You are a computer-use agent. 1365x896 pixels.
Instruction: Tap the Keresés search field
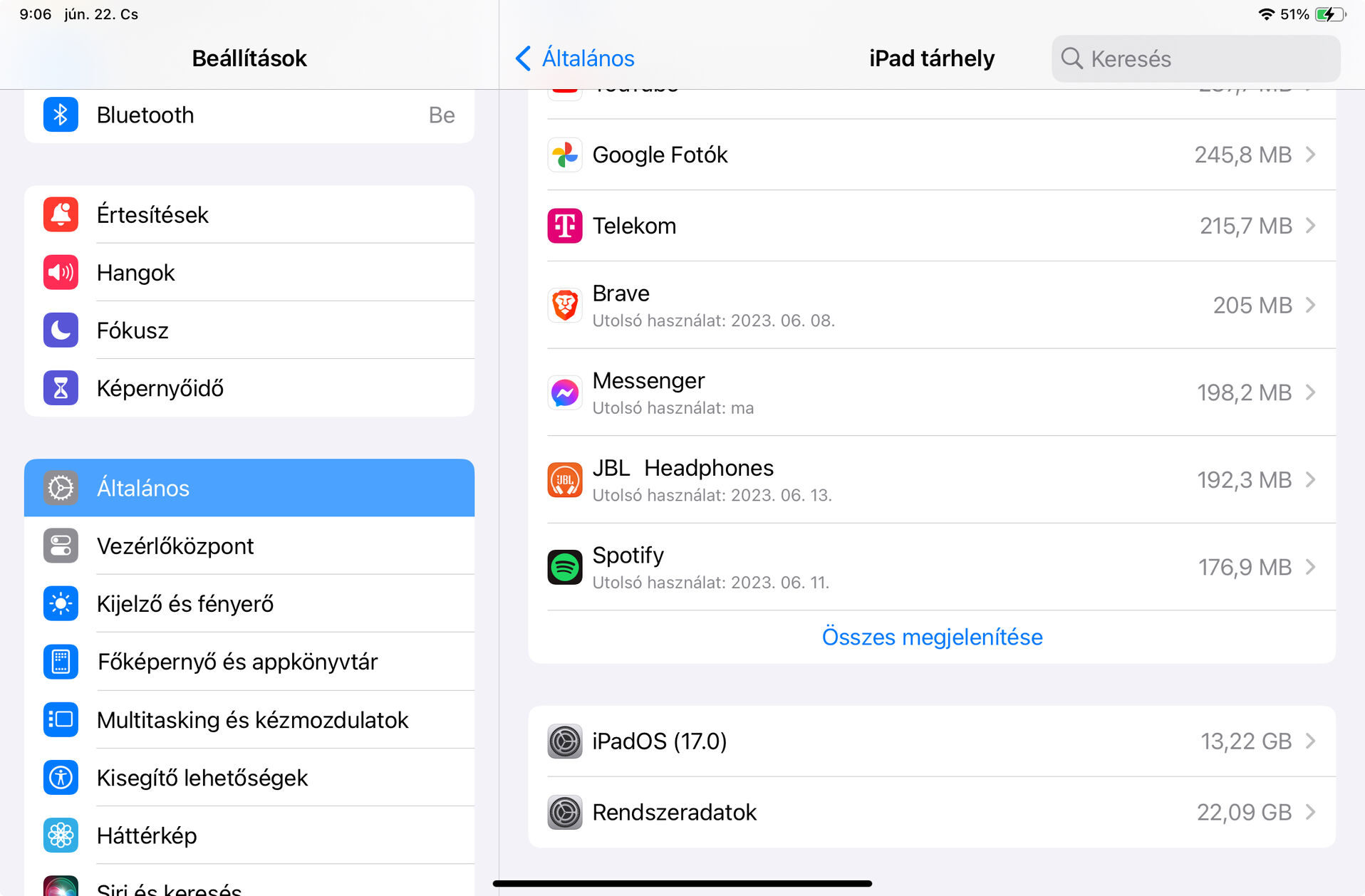click(1195, 58)
